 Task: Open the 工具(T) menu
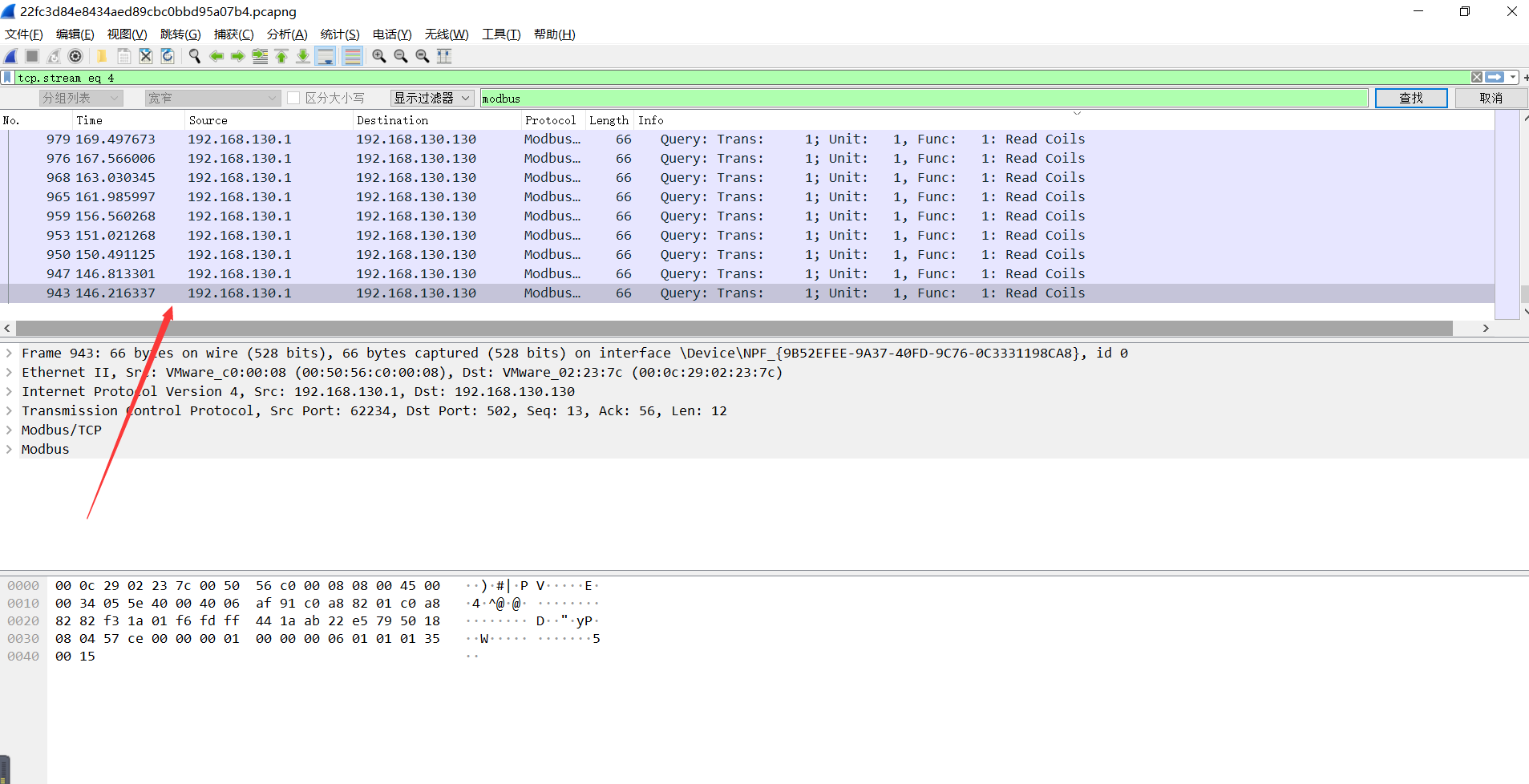click(x=501, y=34)
